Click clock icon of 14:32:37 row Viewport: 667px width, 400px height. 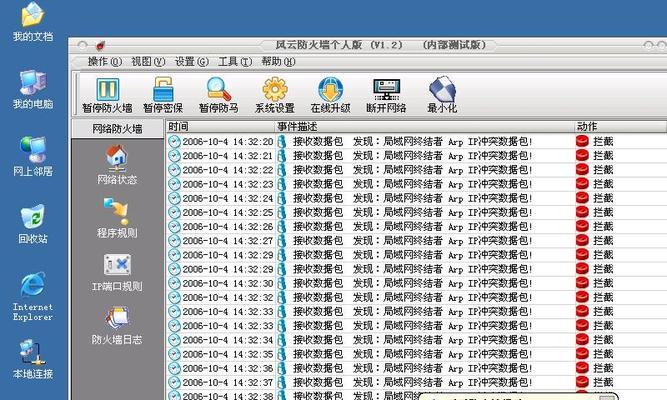[174, 382]
